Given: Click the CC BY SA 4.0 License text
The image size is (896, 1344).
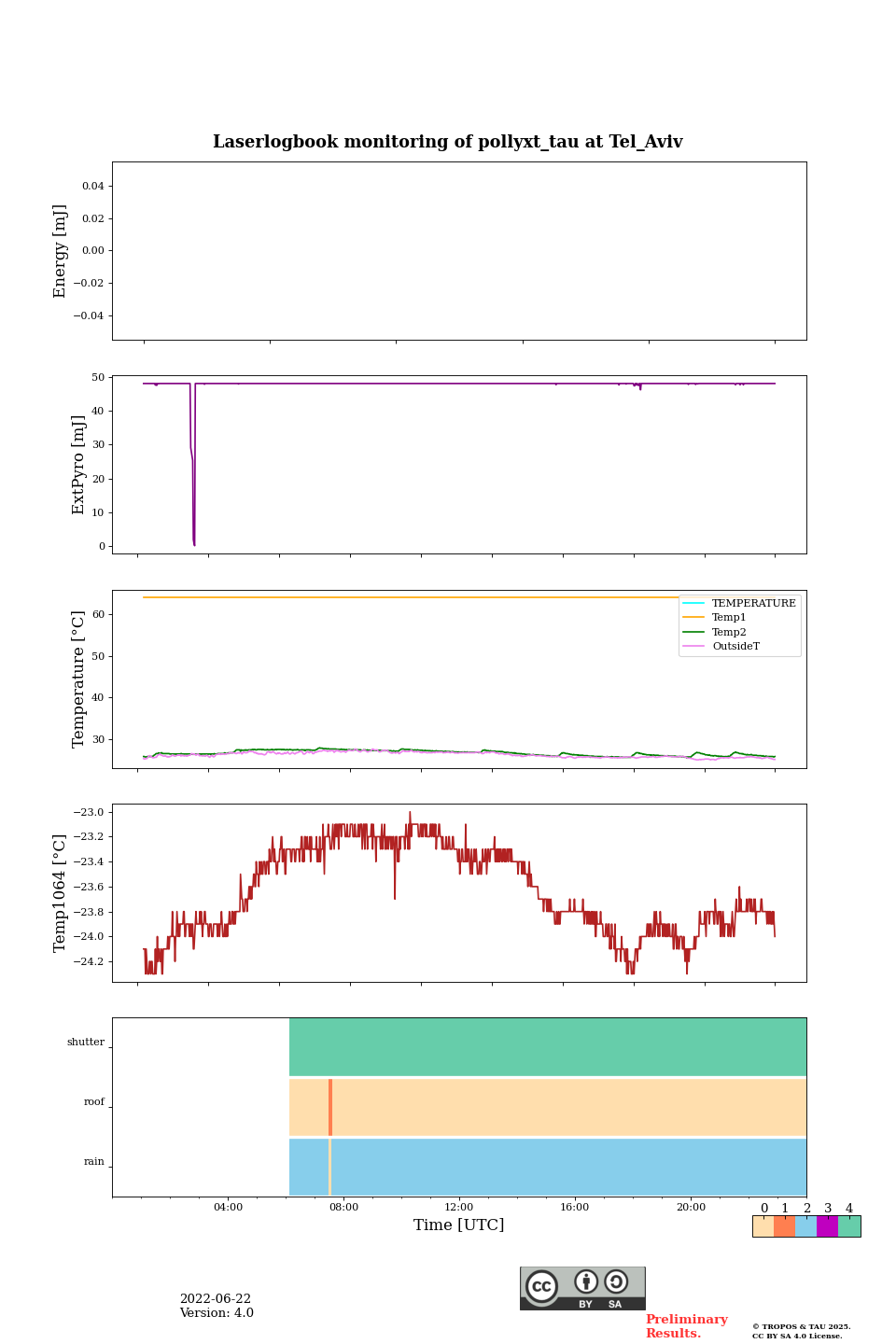Looking at the screenshot, I should pyautogui.click(x=797, y=1336).
